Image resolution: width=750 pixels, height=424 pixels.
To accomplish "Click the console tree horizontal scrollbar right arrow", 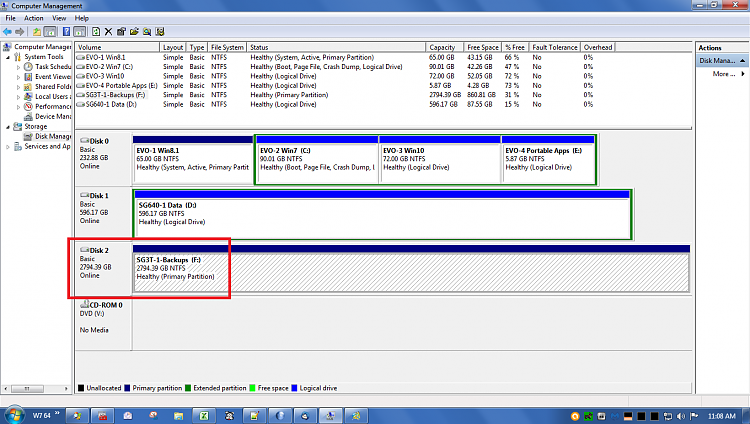I will point(66,389).
